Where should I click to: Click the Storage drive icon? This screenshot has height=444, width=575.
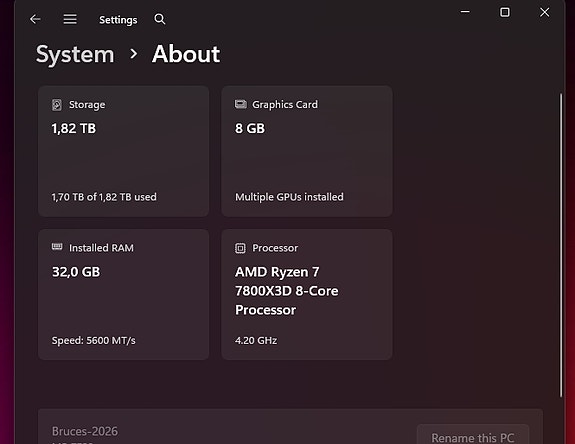coord(57,105)
